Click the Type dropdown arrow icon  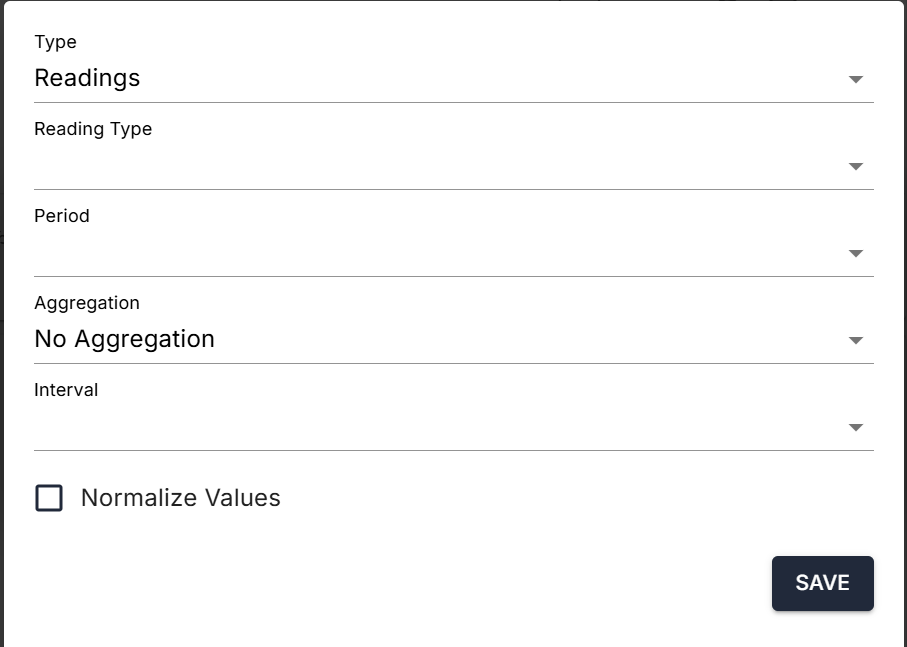(855, 79)
